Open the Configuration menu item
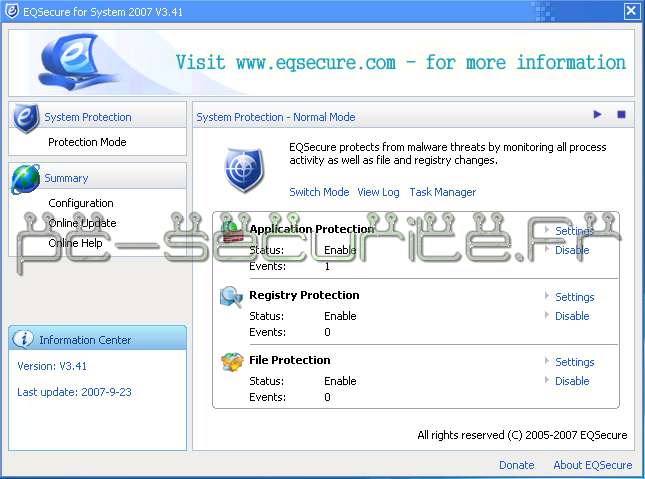This screenshot has height=479, width=645. pos(81,203)
